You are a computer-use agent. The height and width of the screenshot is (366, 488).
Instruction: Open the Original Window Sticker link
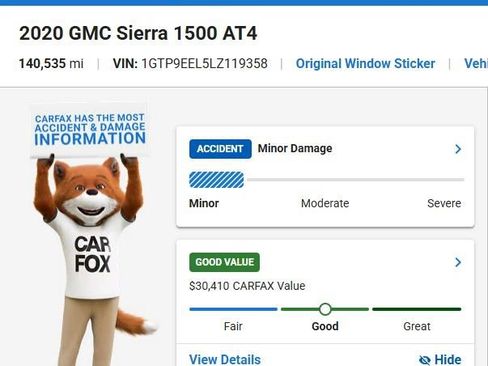(x=365, y=63)
